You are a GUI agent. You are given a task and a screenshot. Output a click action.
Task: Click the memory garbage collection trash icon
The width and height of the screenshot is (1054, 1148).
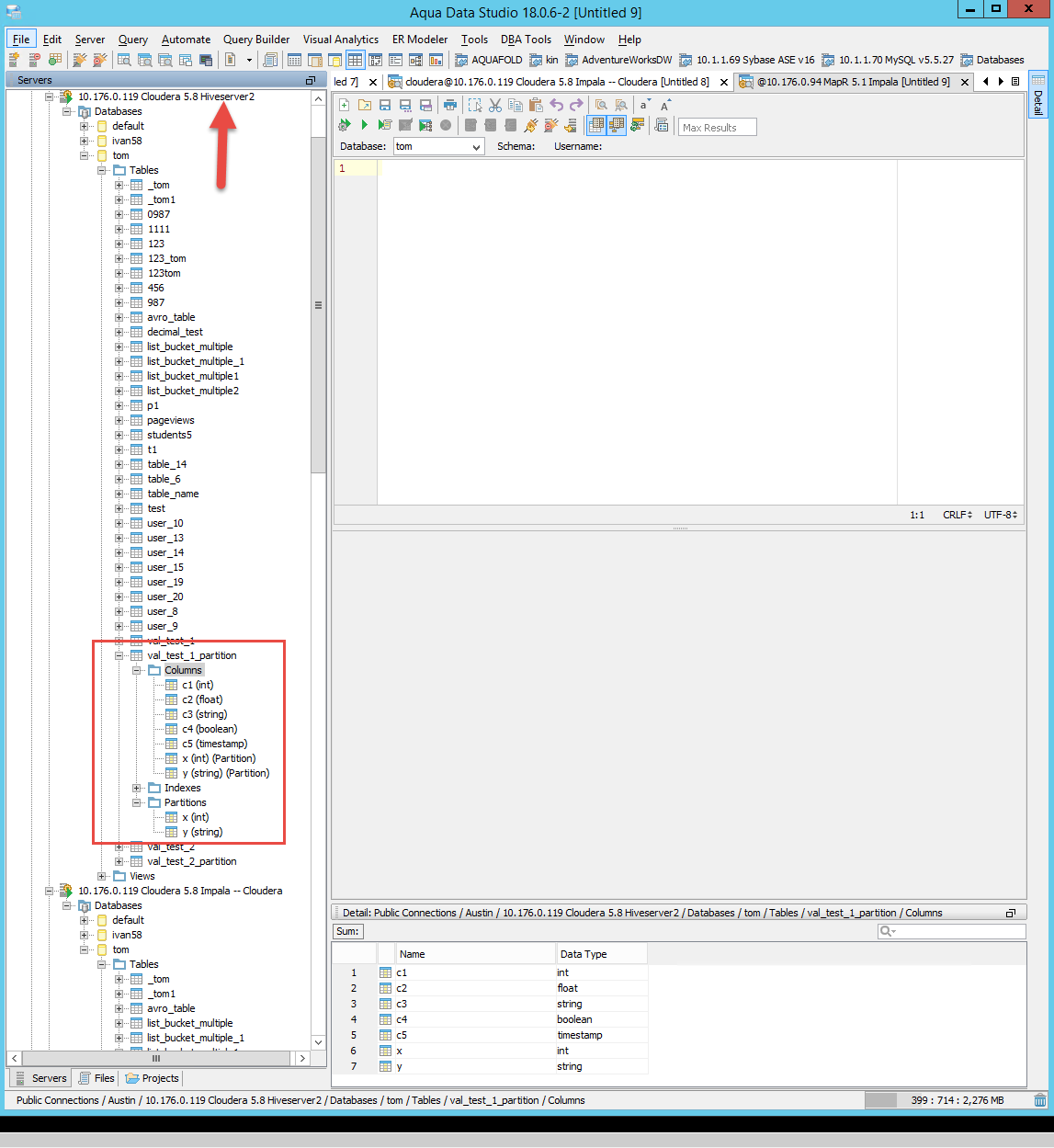point(1040,1100)
